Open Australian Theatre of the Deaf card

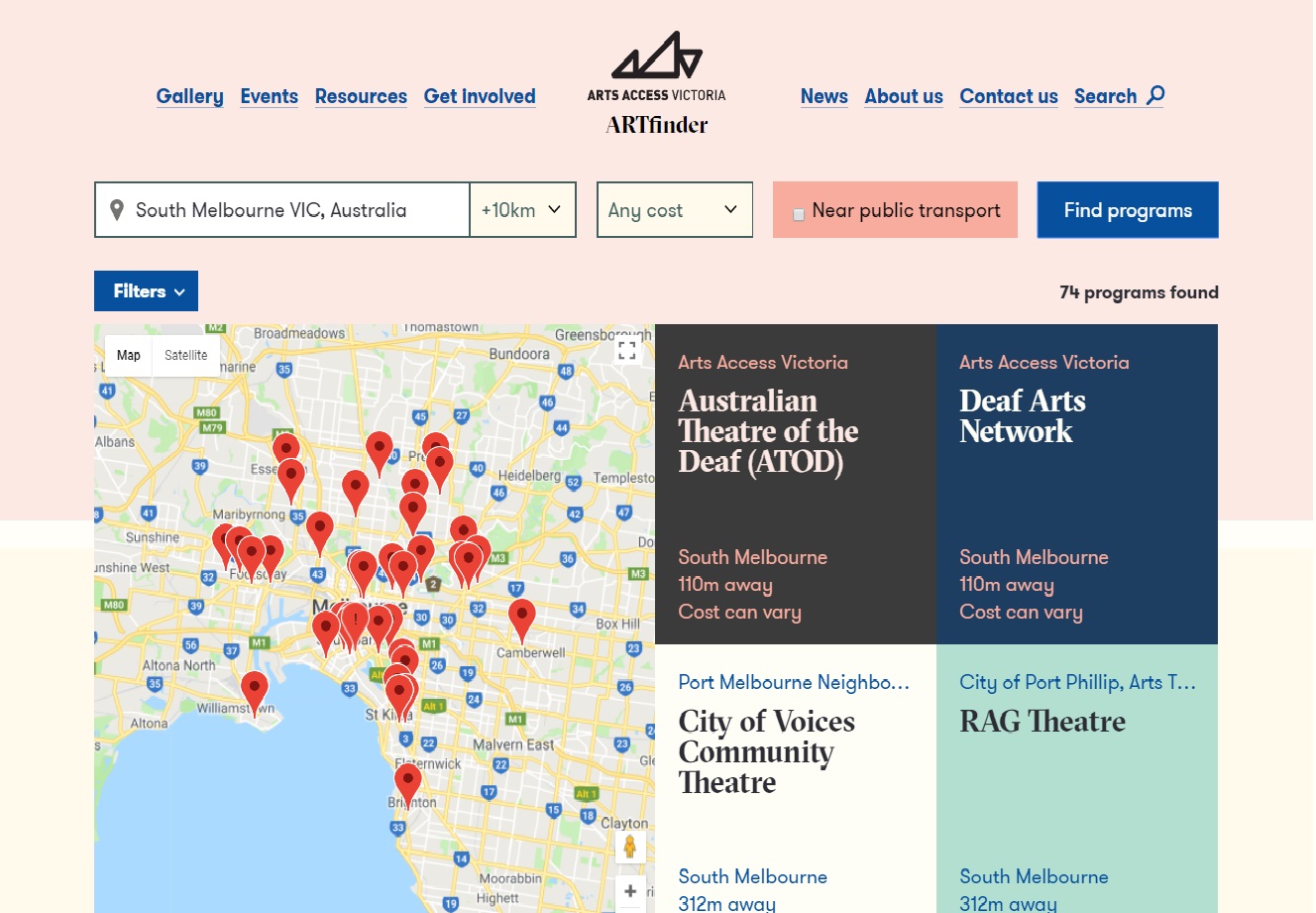click(796, 484)
